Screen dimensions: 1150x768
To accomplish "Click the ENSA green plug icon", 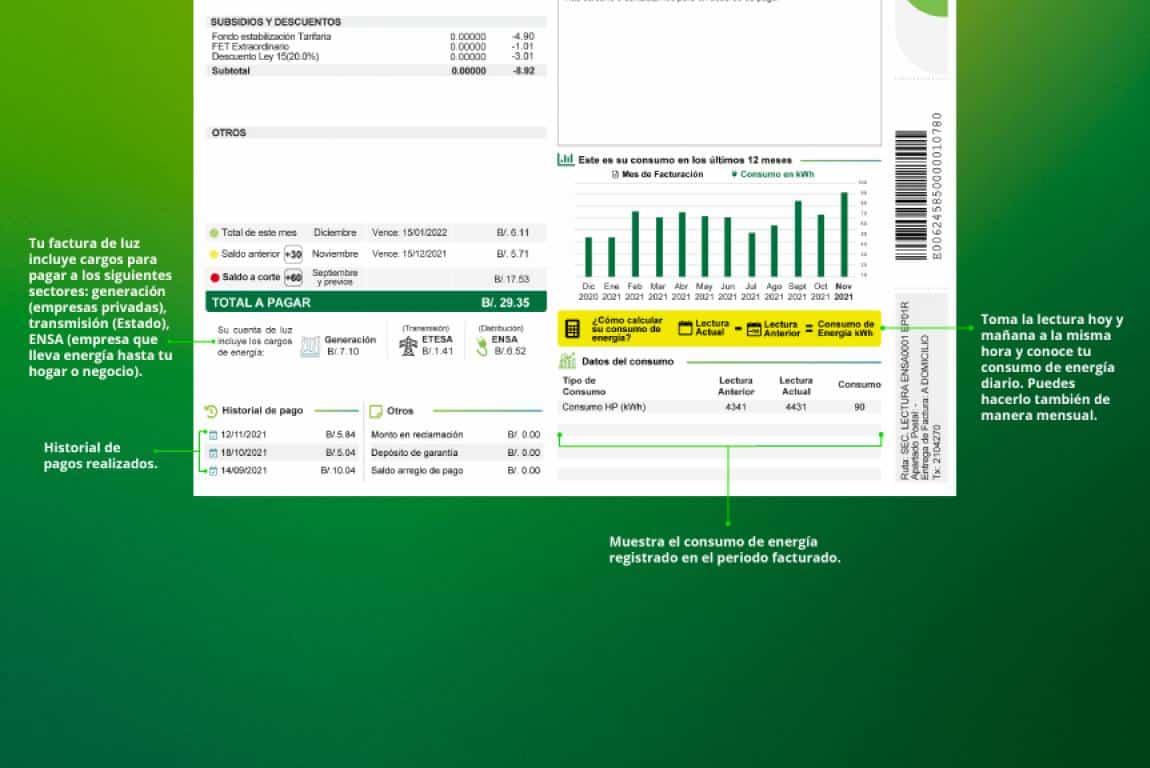I will click(481, 346).
